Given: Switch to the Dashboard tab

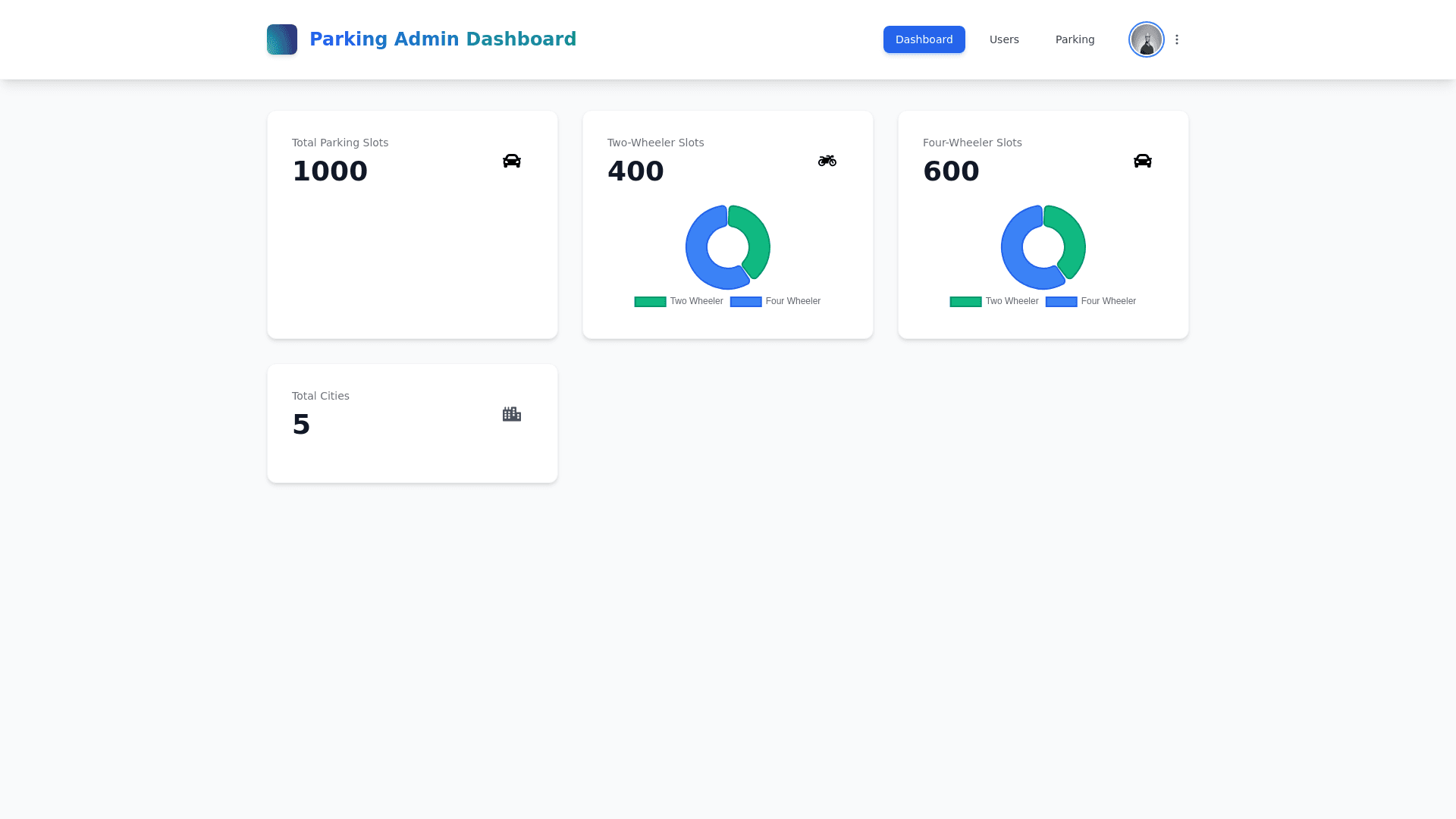Looking at the screenshot, I should pyautogui.click(x=924, y=39).
